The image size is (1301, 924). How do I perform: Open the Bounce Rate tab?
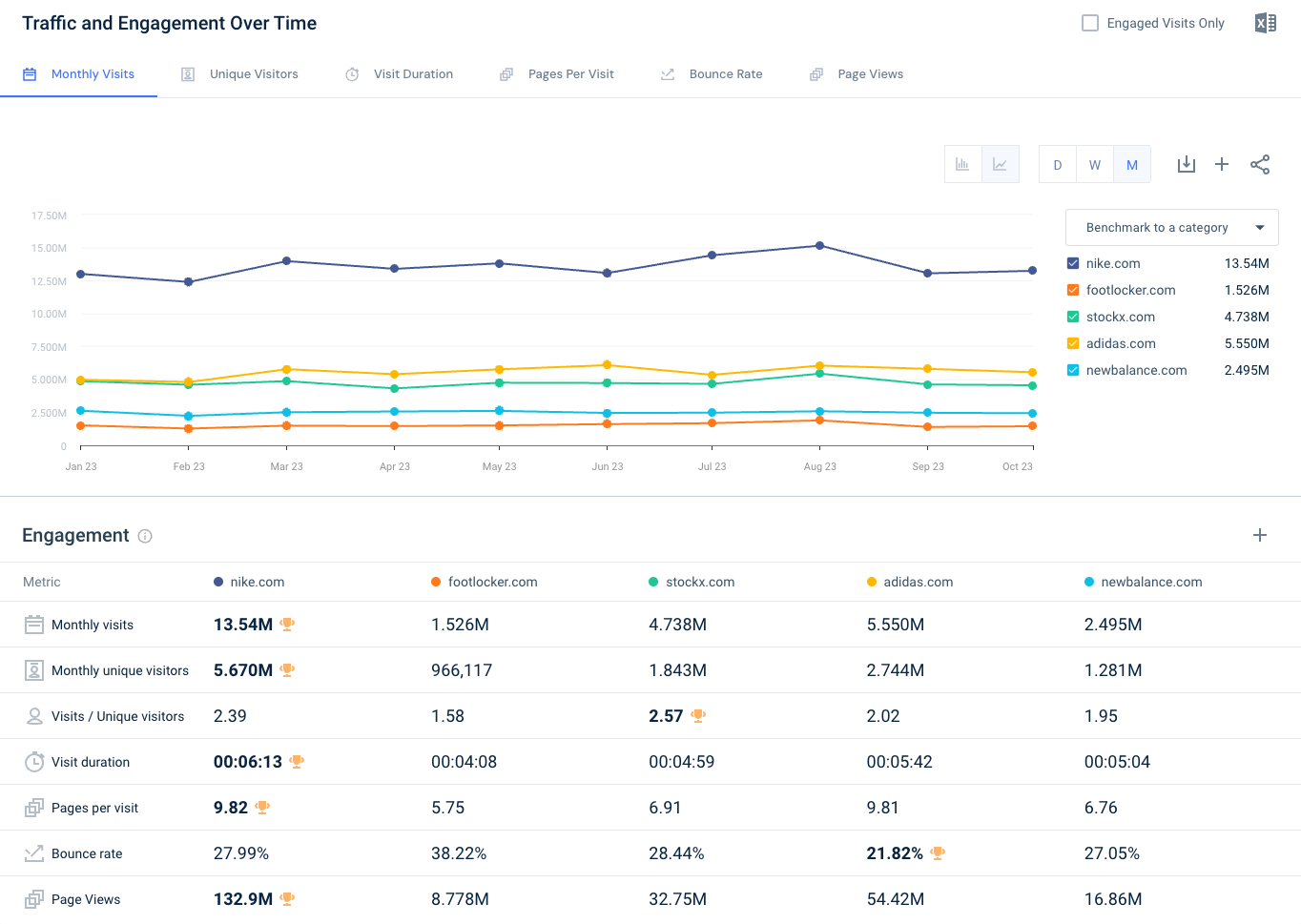pyautogui.click(x=712, y=74)
